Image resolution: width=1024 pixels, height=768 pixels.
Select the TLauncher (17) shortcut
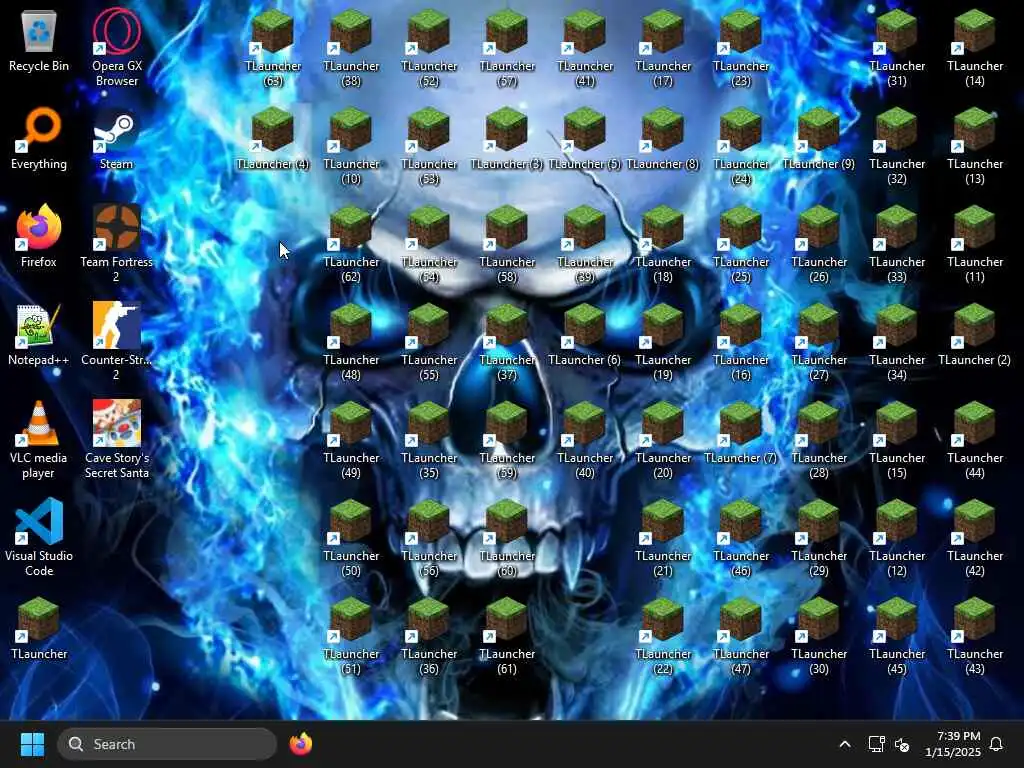(x=663, y=48)
